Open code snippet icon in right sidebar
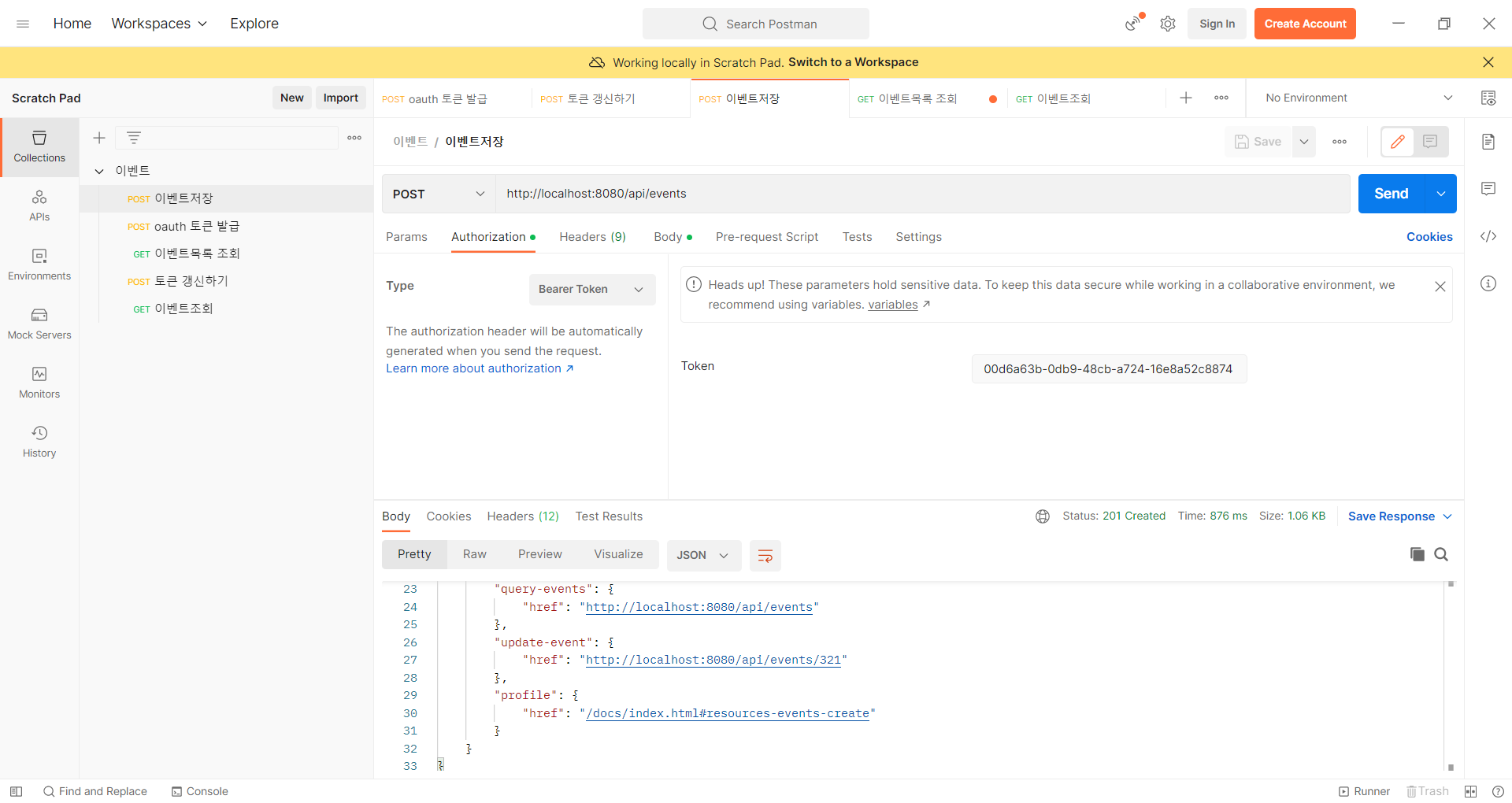1512x803 pixels. (x=1488, y=236)
